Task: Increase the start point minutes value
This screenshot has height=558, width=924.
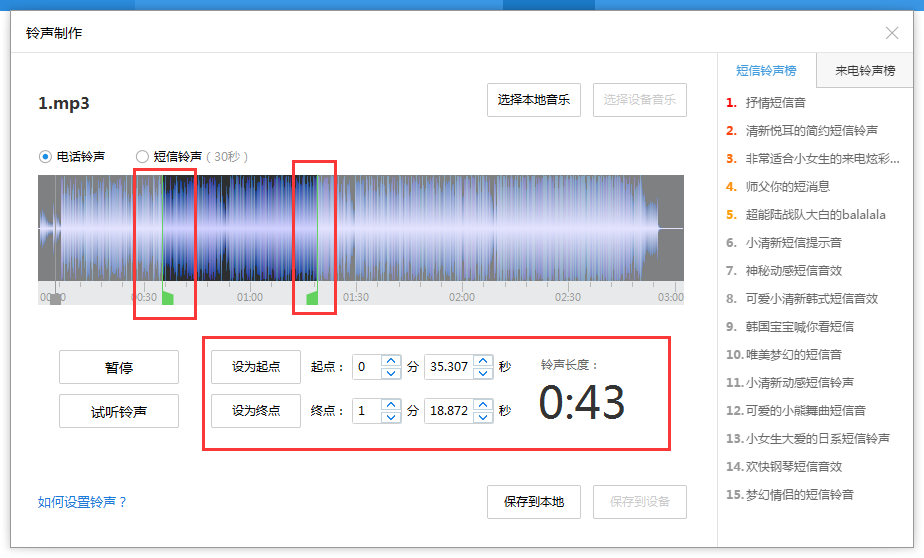Action: tap(391, 361)
